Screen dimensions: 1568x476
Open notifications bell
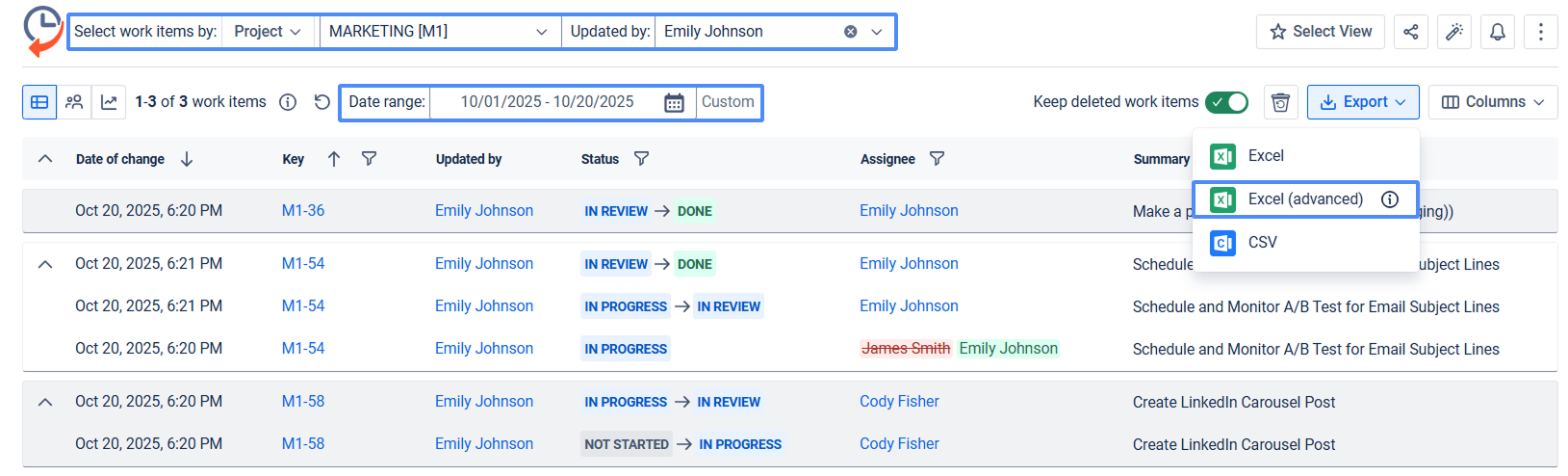(x=1498, y=32)
